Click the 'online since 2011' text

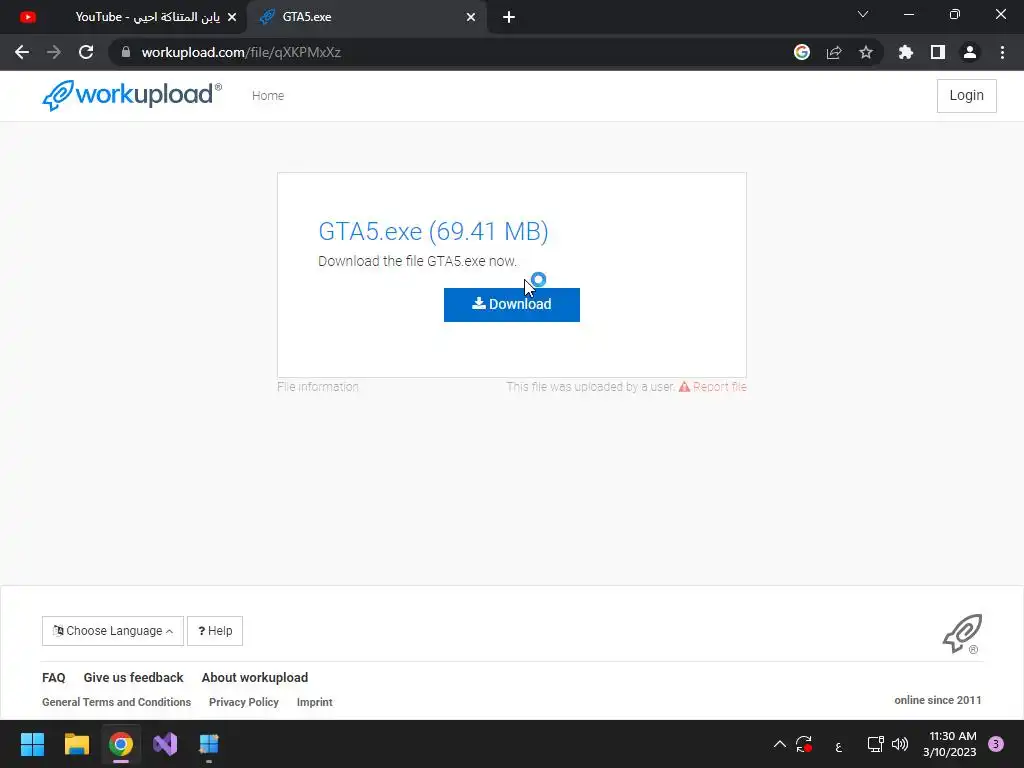pyautogui.click(x=938, y=700)
